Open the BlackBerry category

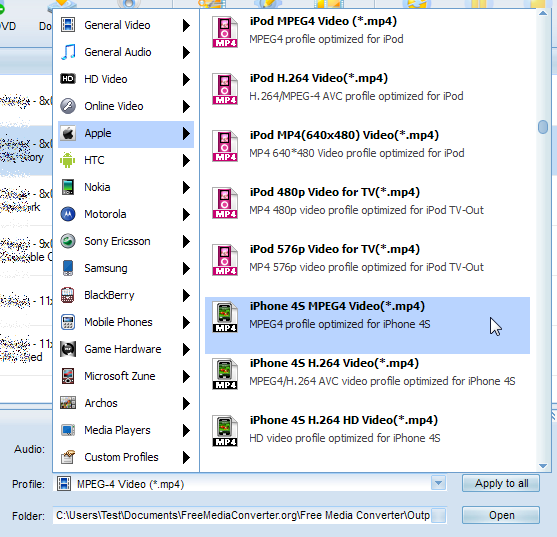coord(126,295)
